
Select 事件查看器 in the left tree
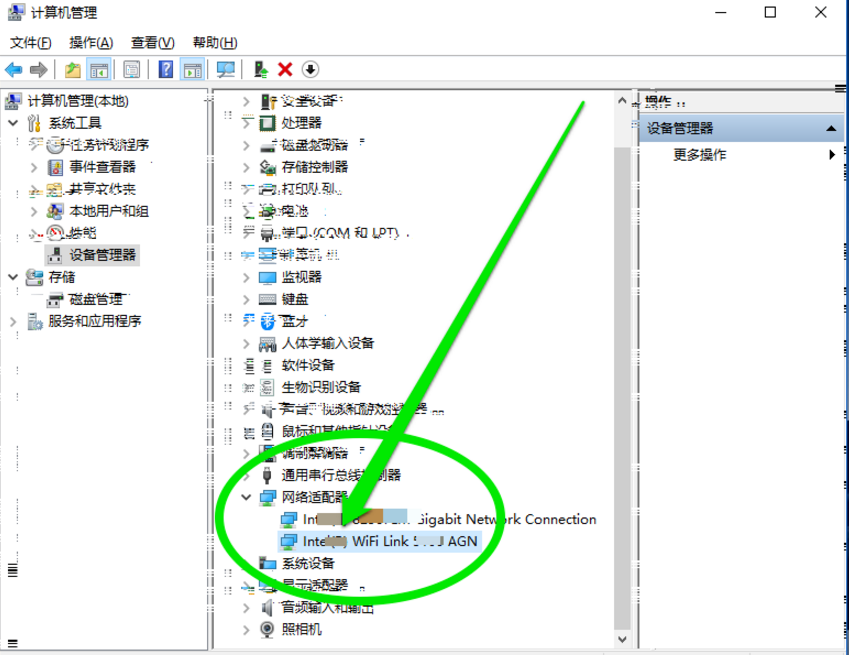pos(102,167)
